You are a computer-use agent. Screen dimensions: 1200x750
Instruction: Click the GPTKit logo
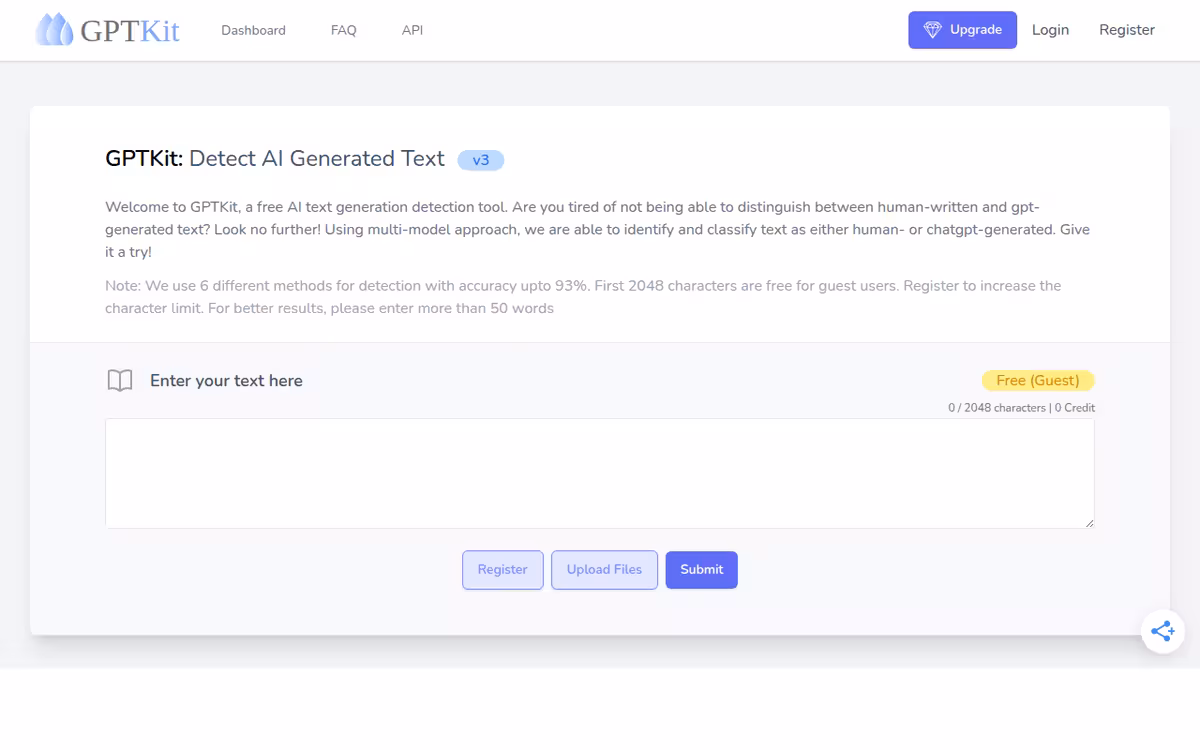click(108, 30)
